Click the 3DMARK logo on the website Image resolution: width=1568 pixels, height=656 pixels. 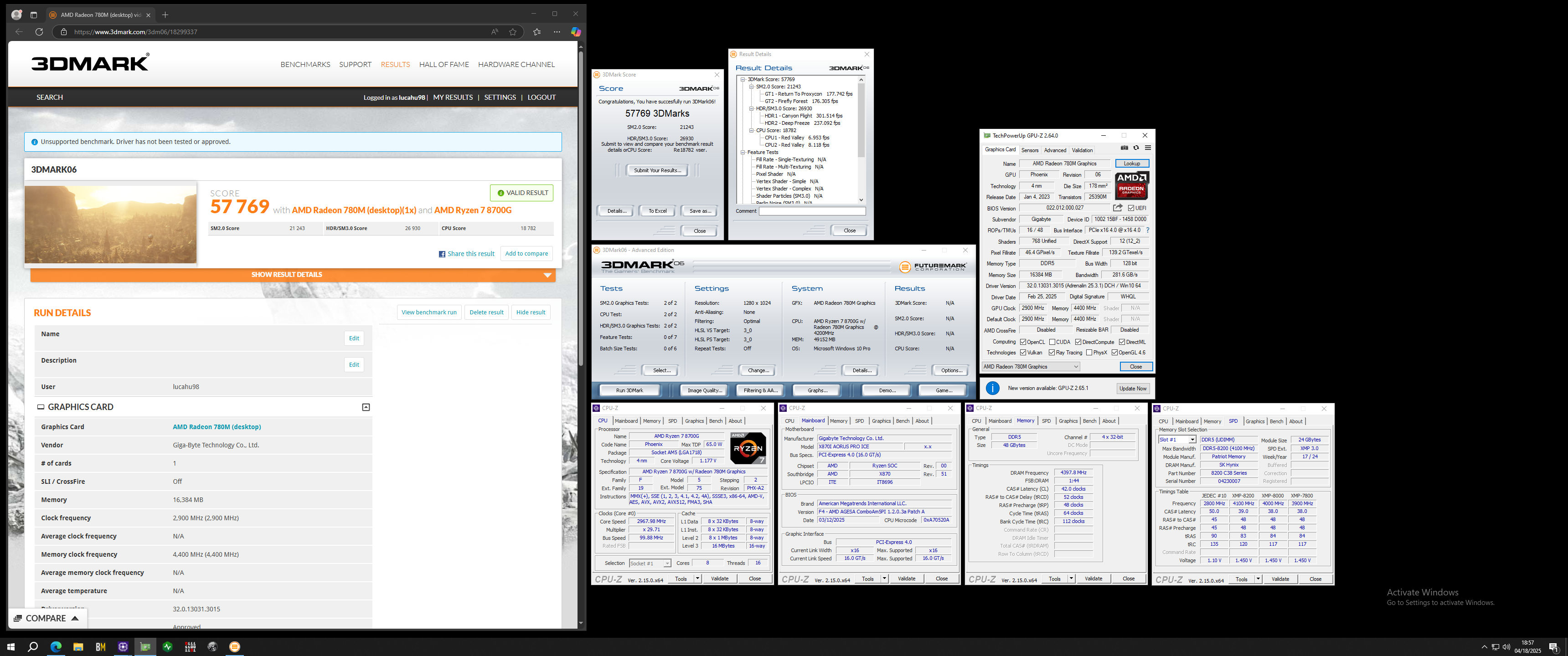90,62
